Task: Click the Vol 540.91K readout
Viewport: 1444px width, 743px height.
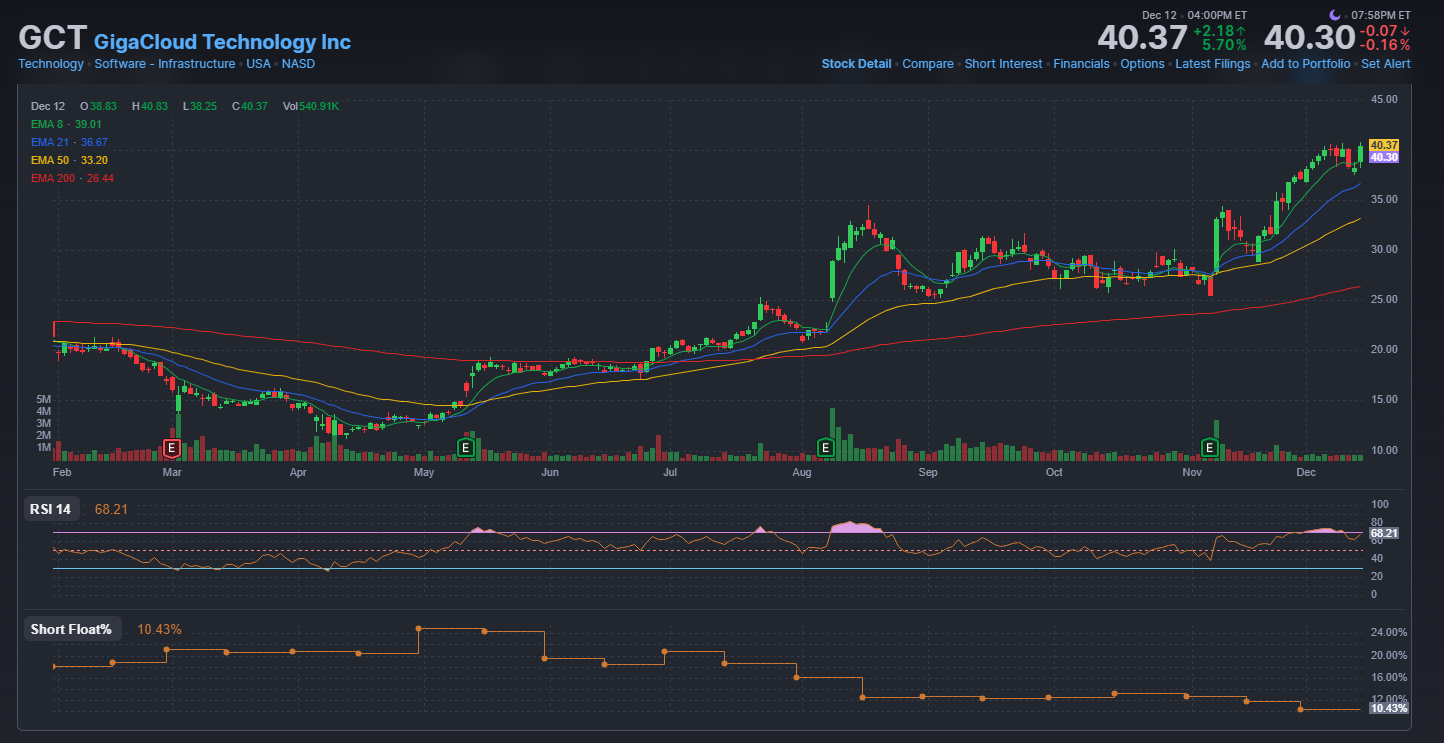Action: 311,106
